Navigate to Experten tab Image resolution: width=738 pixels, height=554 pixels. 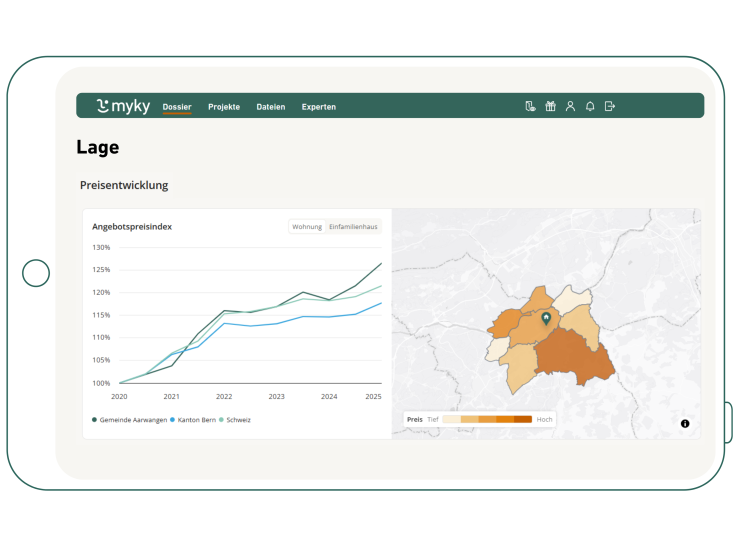pos(319,107)
